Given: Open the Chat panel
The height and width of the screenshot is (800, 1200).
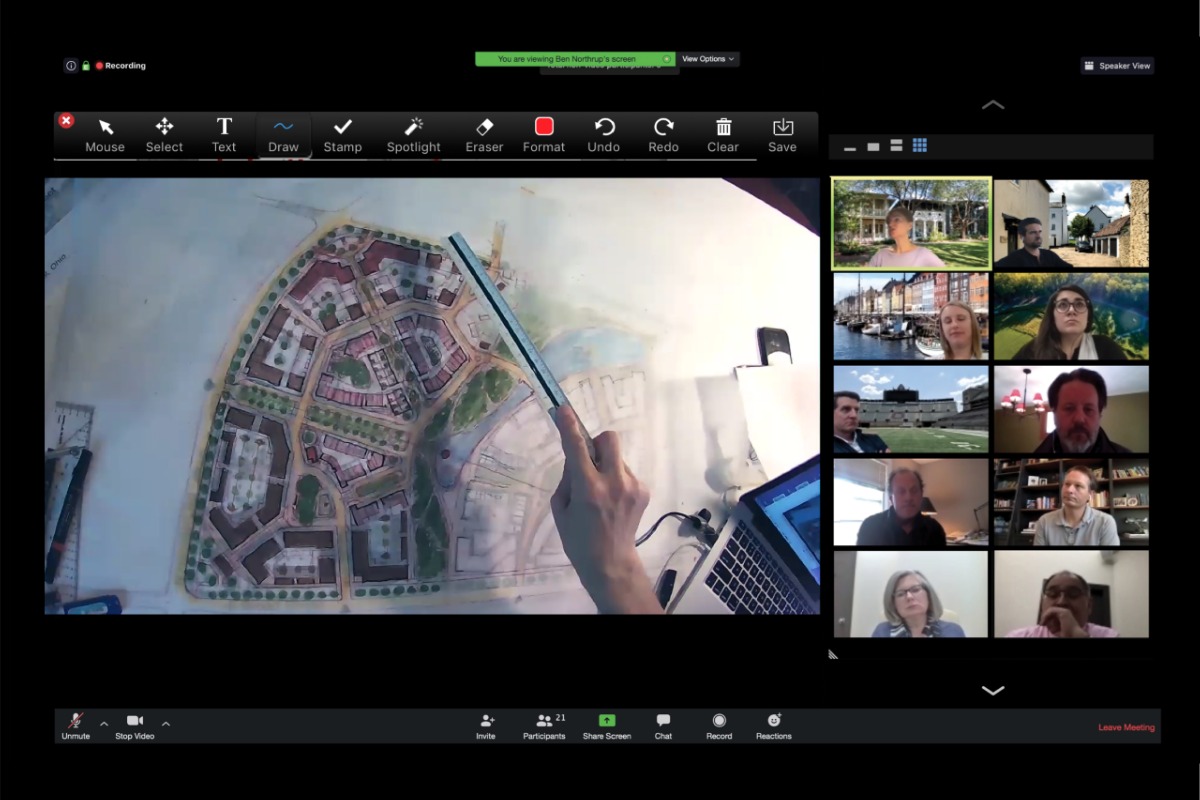Looking at the screenshot, I should [x=663, y=726].
